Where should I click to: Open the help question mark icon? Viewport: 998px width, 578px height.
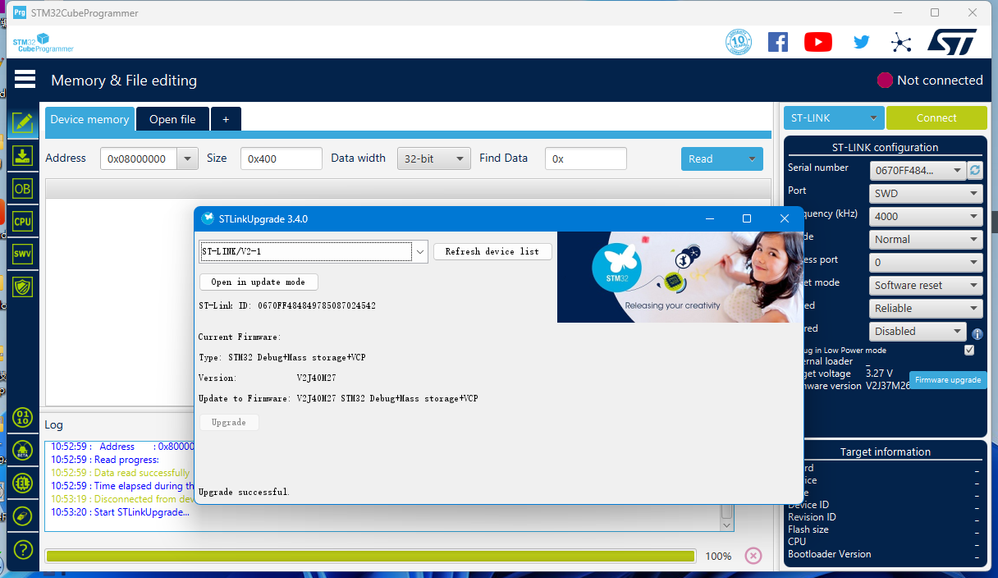coord(23,549)
